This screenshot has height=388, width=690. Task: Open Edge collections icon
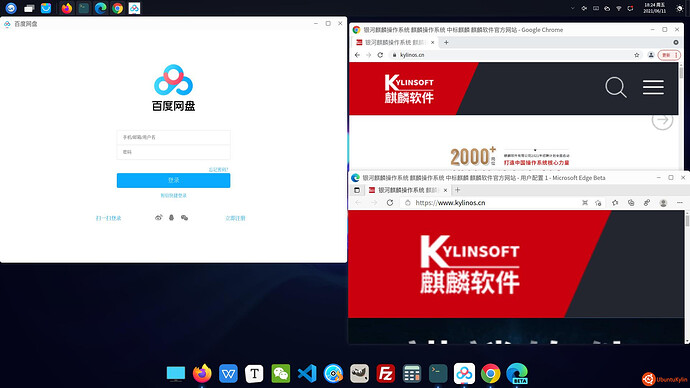[x=631, y=203]
